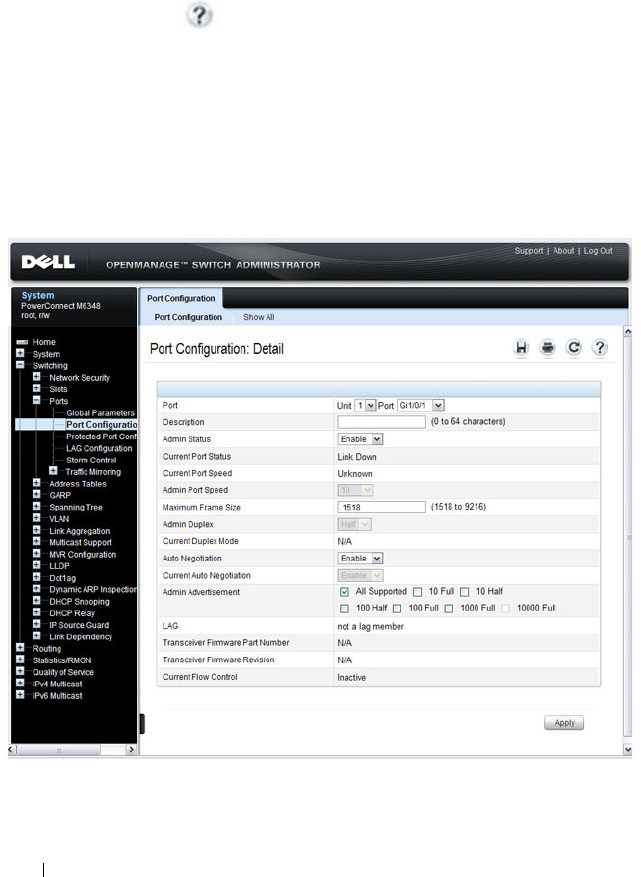Open the LLDP tree item
The image size is (641, 877).
(x=59, y=566)
